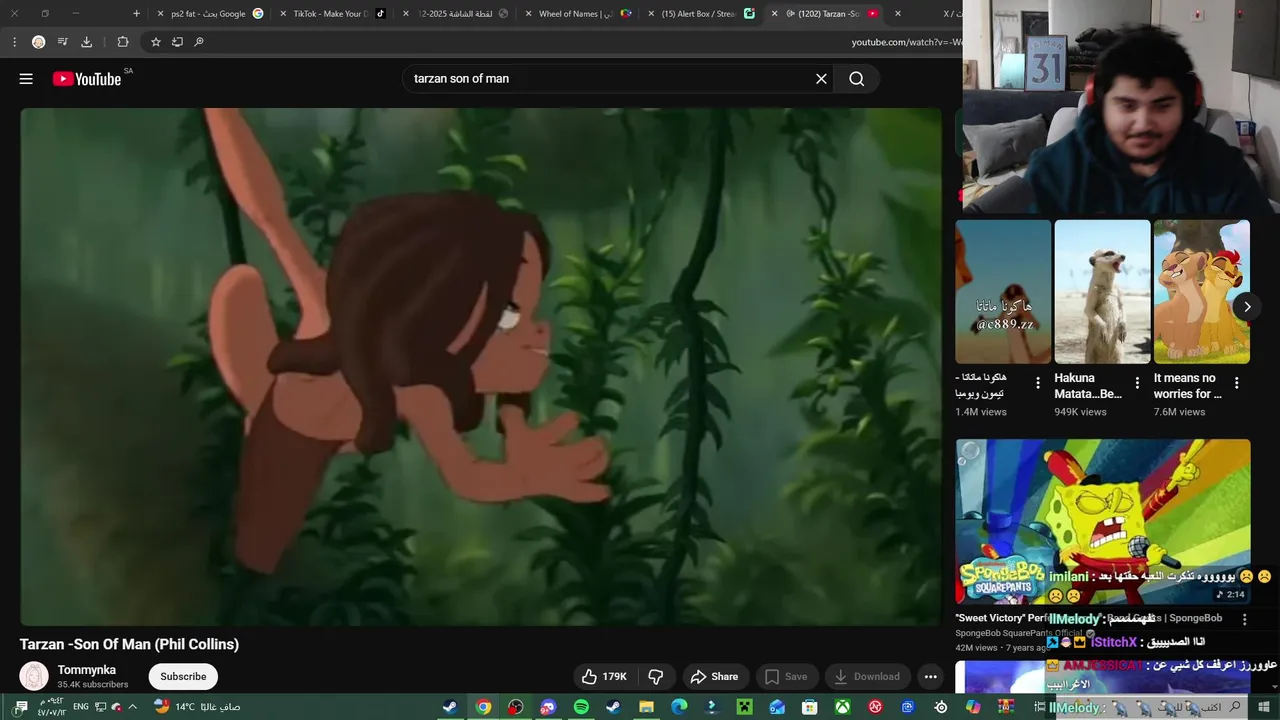Like the video (179K thumbs up)
Screen dimensions: 1280x720
click(x=604, y=677)
